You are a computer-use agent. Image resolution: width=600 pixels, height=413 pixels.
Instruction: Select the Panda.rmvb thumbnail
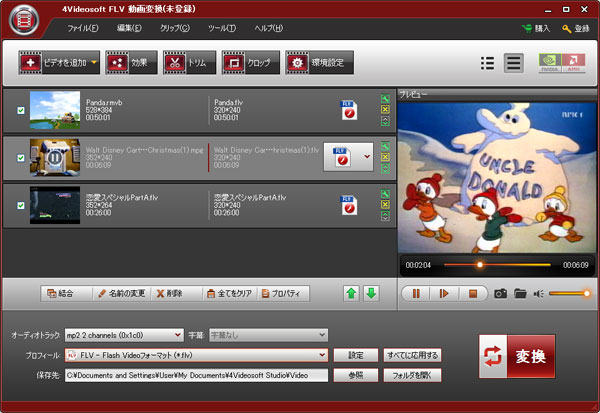[x=55, y=110]
